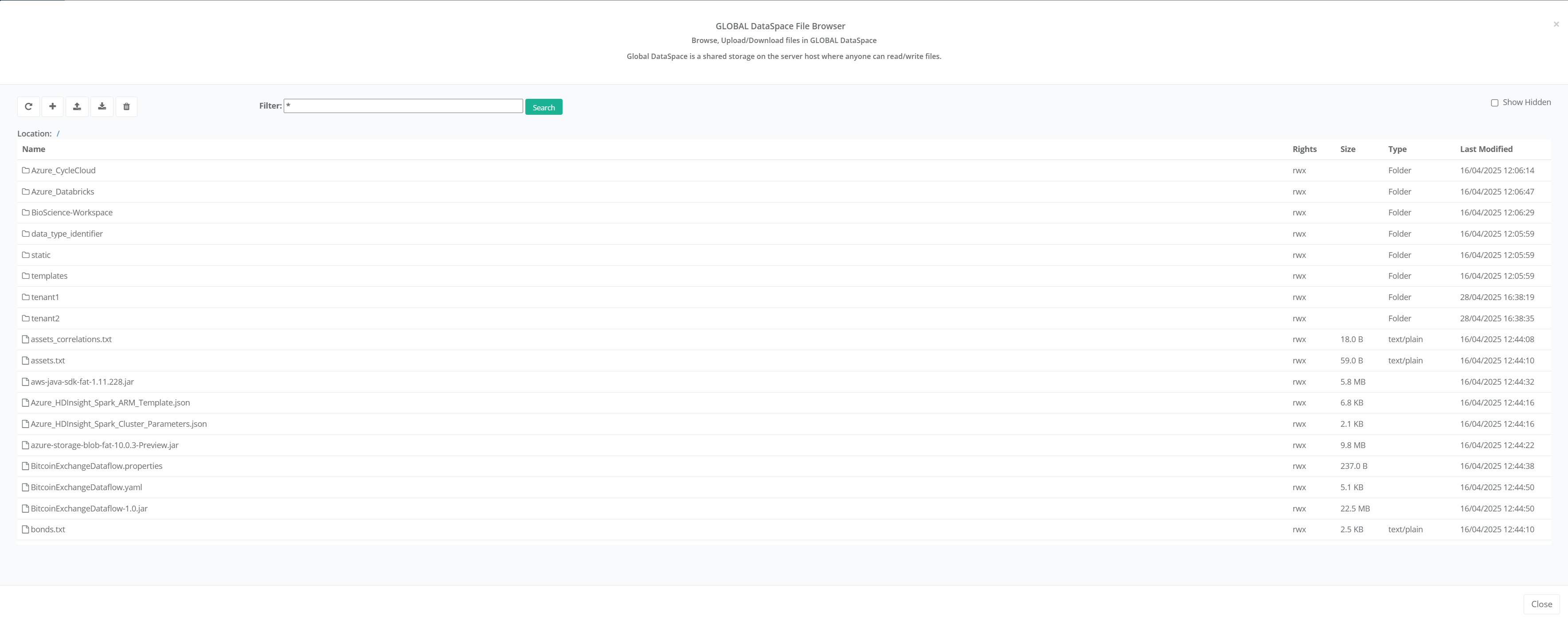
Task: Select Azure_HDInsight_Spark_ARM_Template.json file name
Action: (x=110, y=403)
